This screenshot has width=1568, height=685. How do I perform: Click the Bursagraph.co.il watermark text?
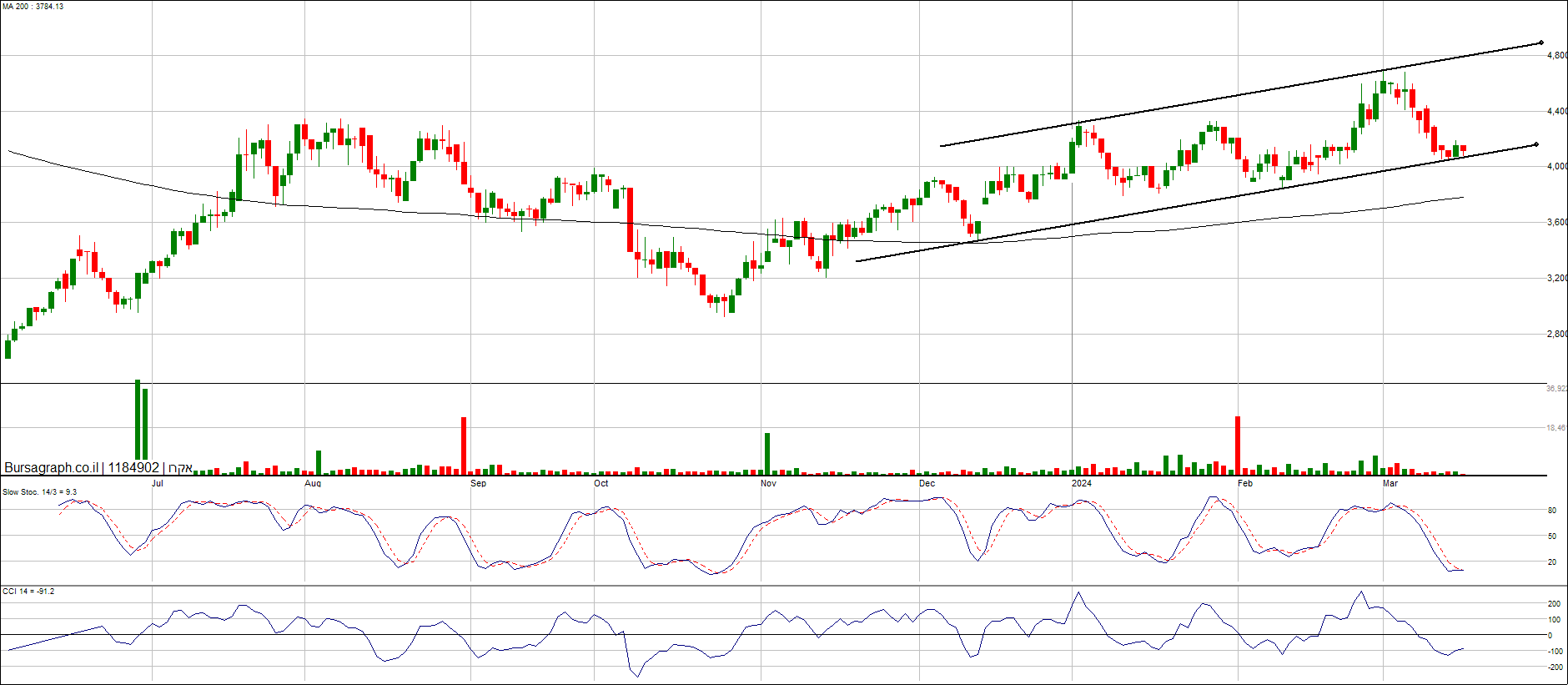(51, 468)
